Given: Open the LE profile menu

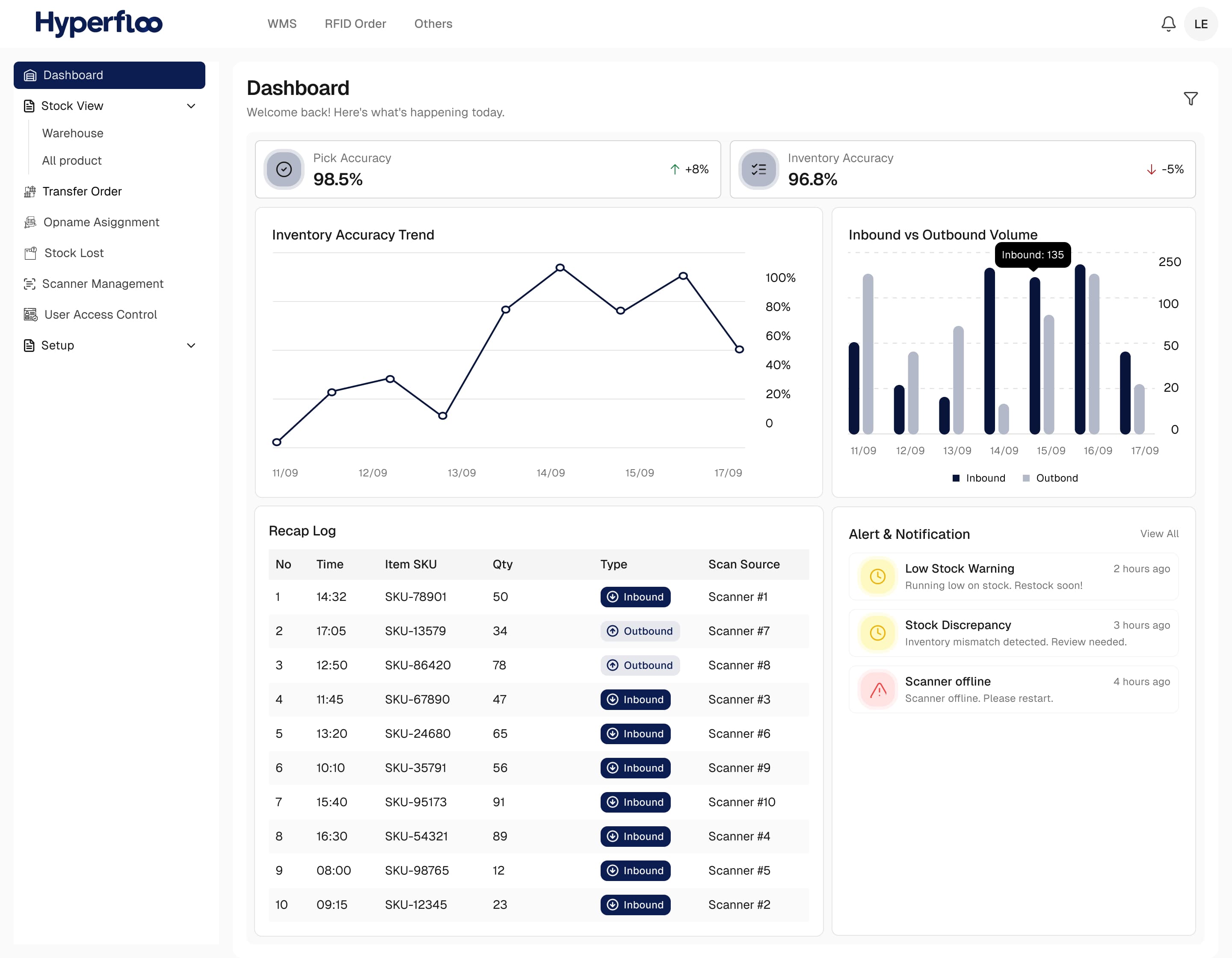Looking at the screenshot, I should tap(1201, 24).
